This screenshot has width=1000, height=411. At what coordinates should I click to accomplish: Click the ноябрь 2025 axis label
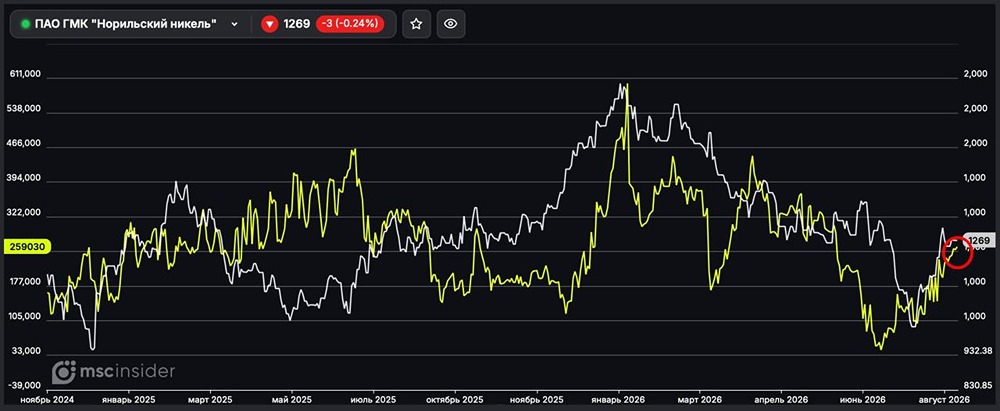pos(537,398)
